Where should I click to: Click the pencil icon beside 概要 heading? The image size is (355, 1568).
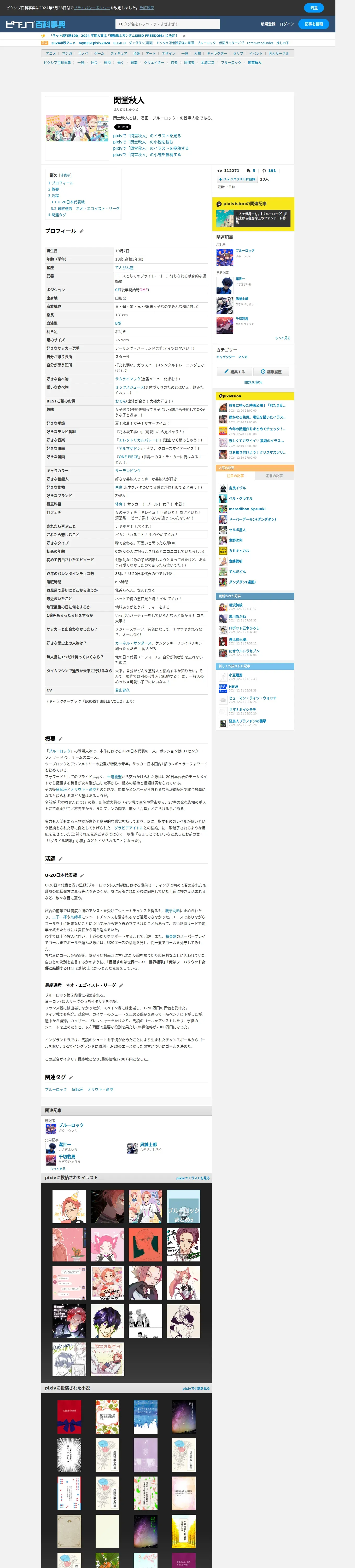(61, 739)
